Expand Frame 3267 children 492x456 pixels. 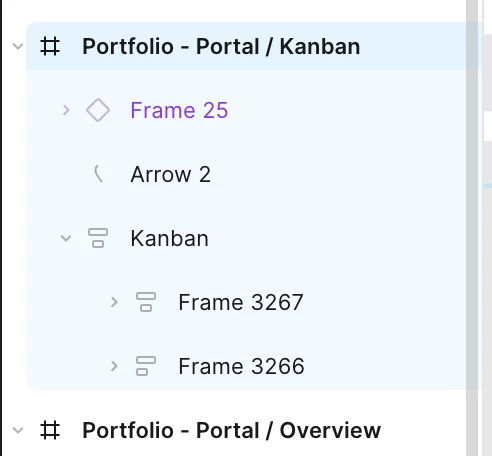coord(114,302)
